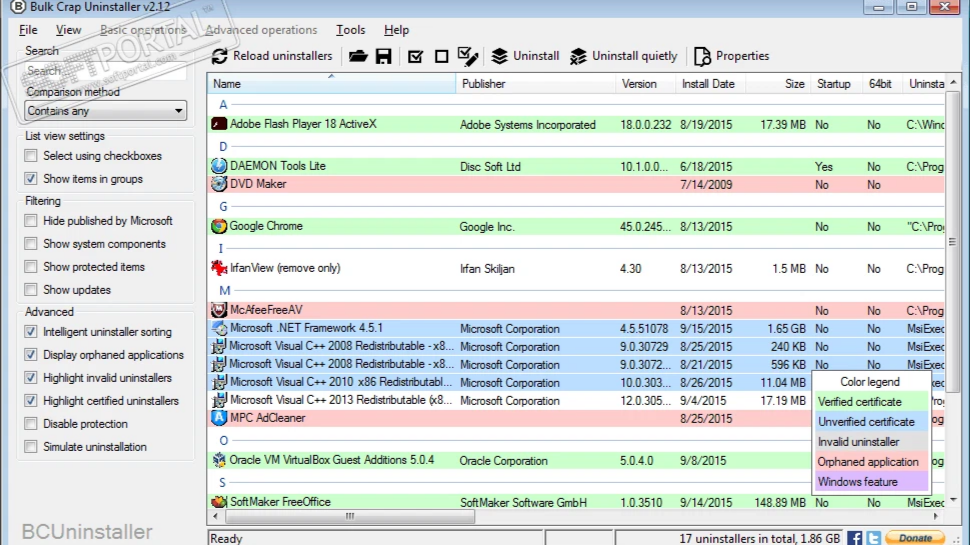Viewport: 970px width, 545px height.
Task: Sort by Publisher column header
Action: point(536,84)
